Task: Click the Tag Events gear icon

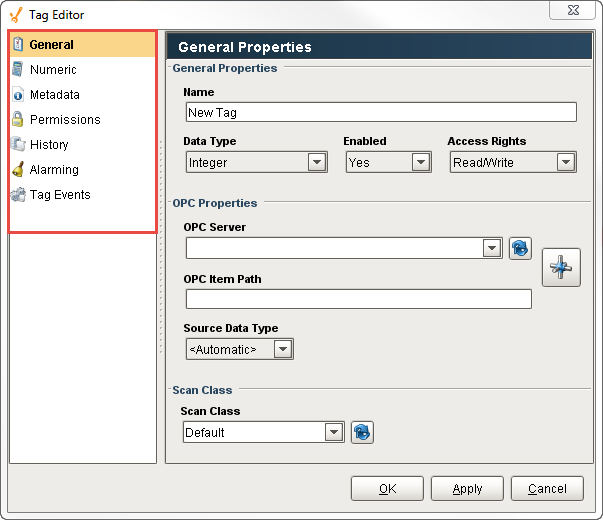Action: tap(18, 195)
